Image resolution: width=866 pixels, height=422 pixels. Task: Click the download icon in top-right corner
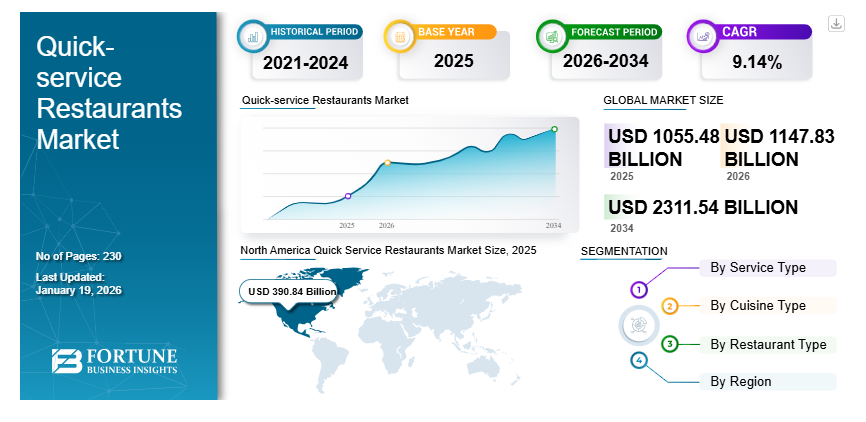(x=836, y=24)
